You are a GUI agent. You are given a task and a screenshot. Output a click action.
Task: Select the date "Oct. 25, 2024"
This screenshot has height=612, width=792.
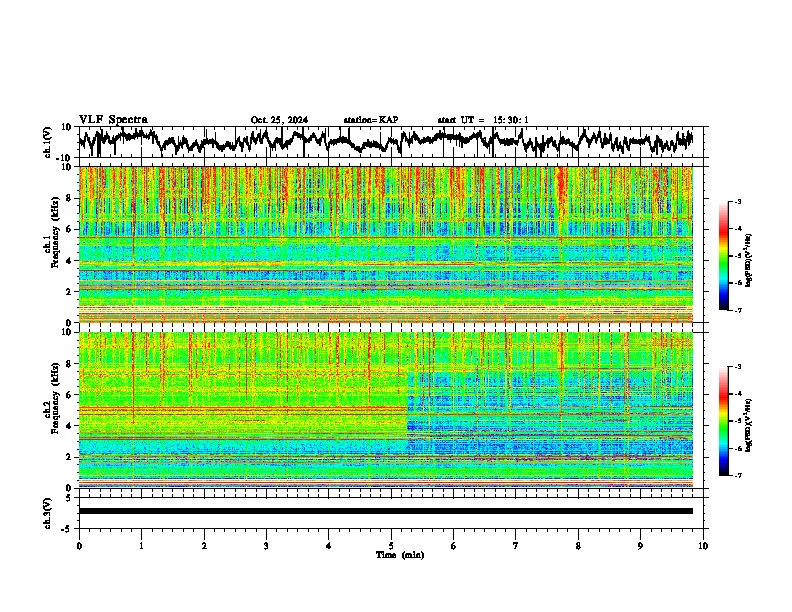[279, 120]
